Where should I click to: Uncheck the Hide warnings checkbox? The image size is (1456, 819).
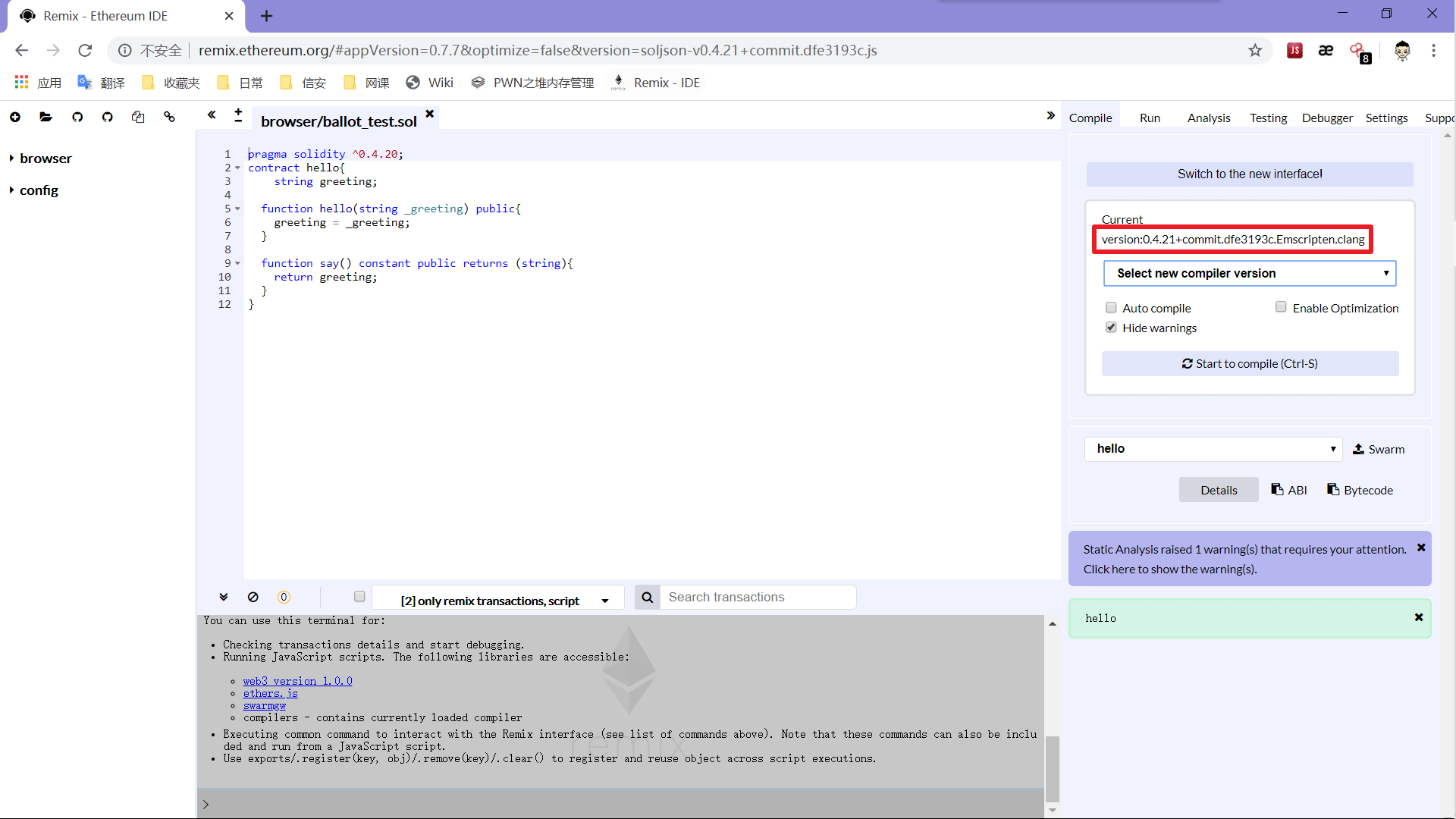(x=1111, y=327)
